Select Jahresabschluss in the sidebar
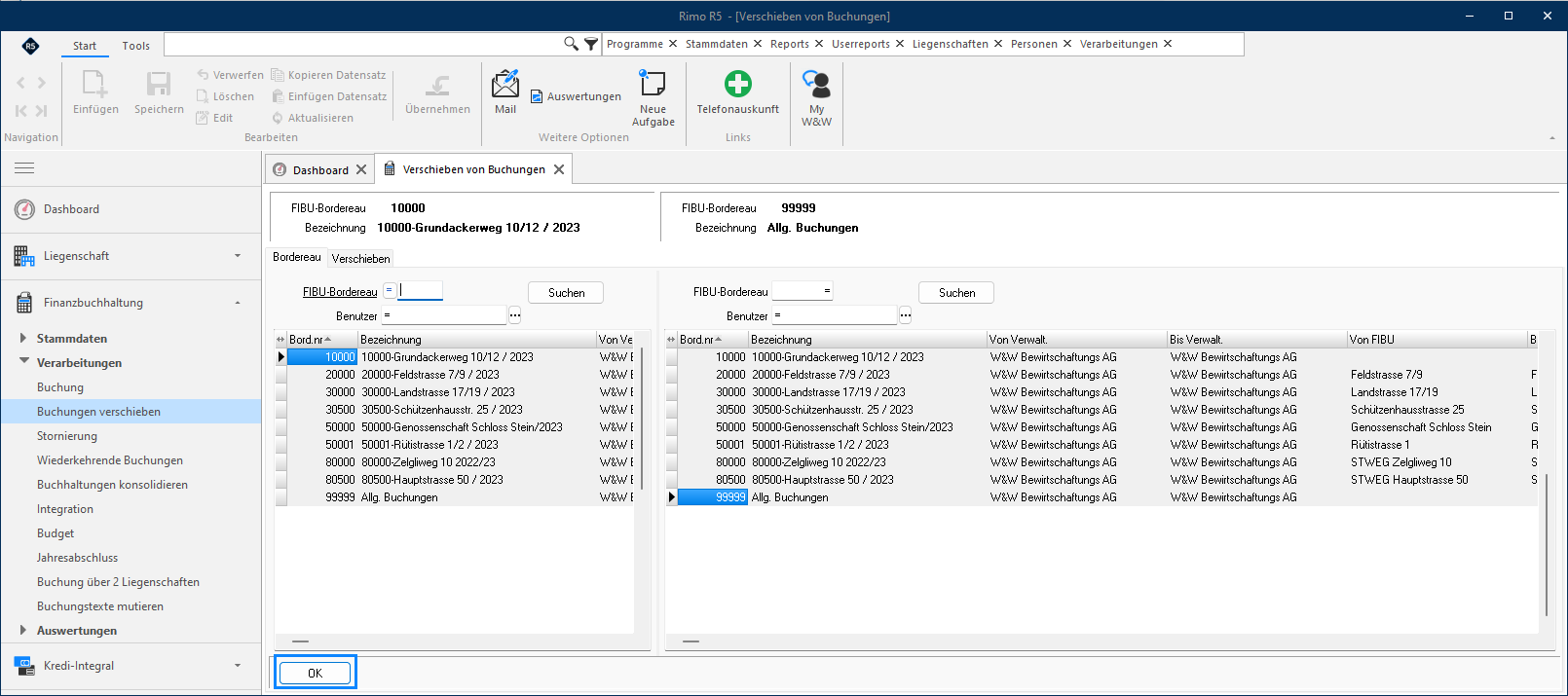This screenshot has width=1568, height=696. pos(78,558)
